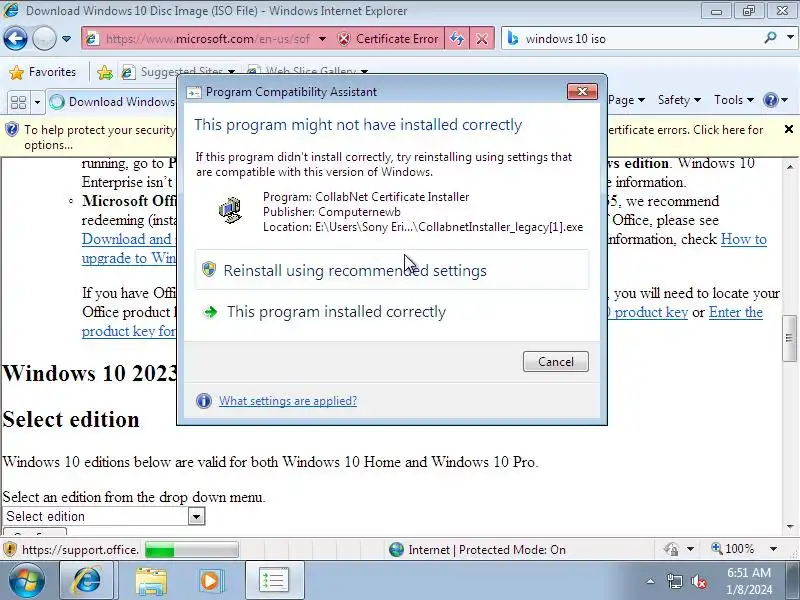Click Cancel in Program Compatibility Assistant

click(556, 362)
